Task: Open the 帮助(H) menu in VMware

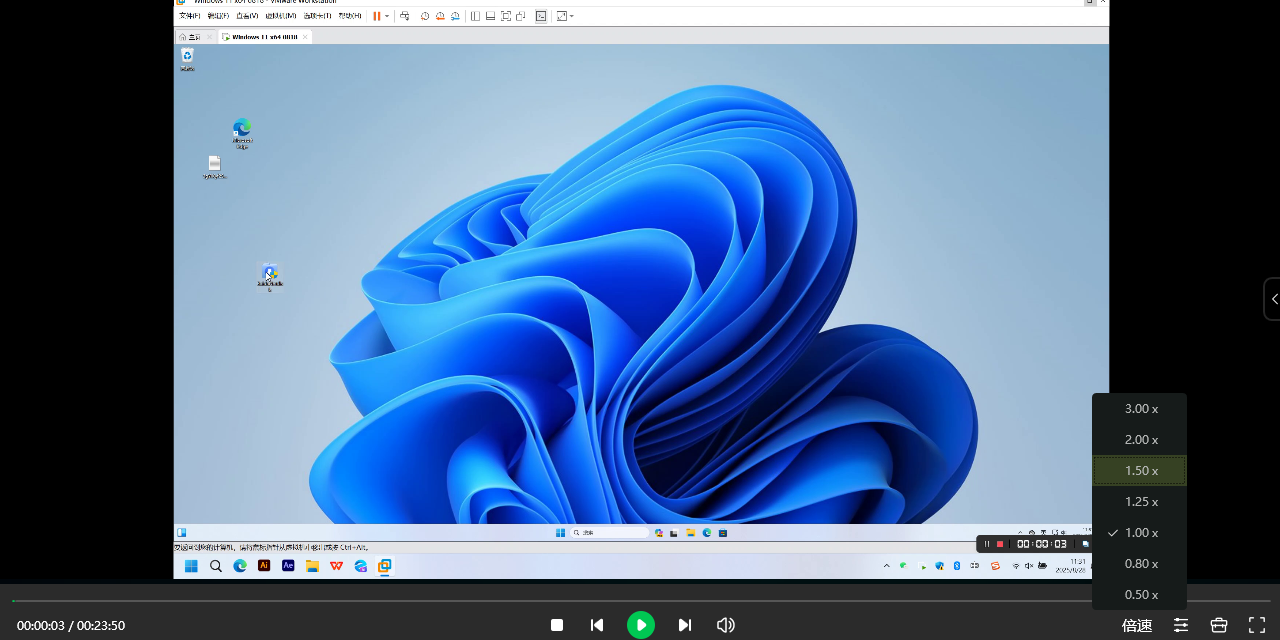Action: point(350,16)
